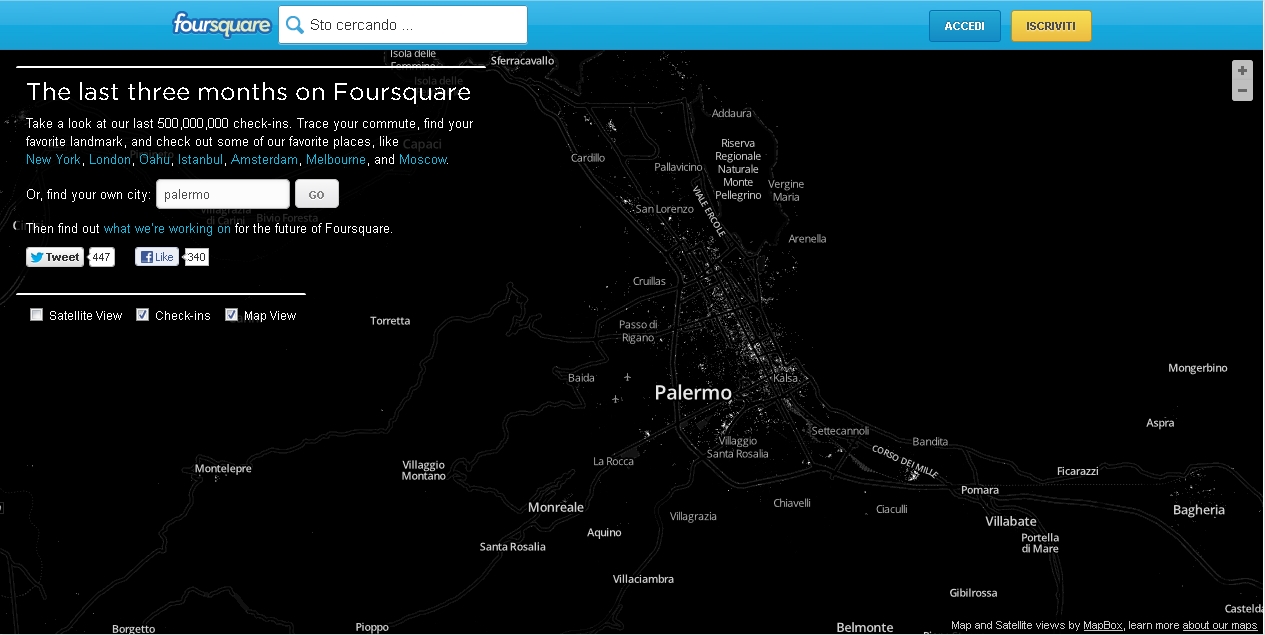The height and width of the screenshot is (635, 1265).
Task: Open the London city link
Action: (110, 160)
